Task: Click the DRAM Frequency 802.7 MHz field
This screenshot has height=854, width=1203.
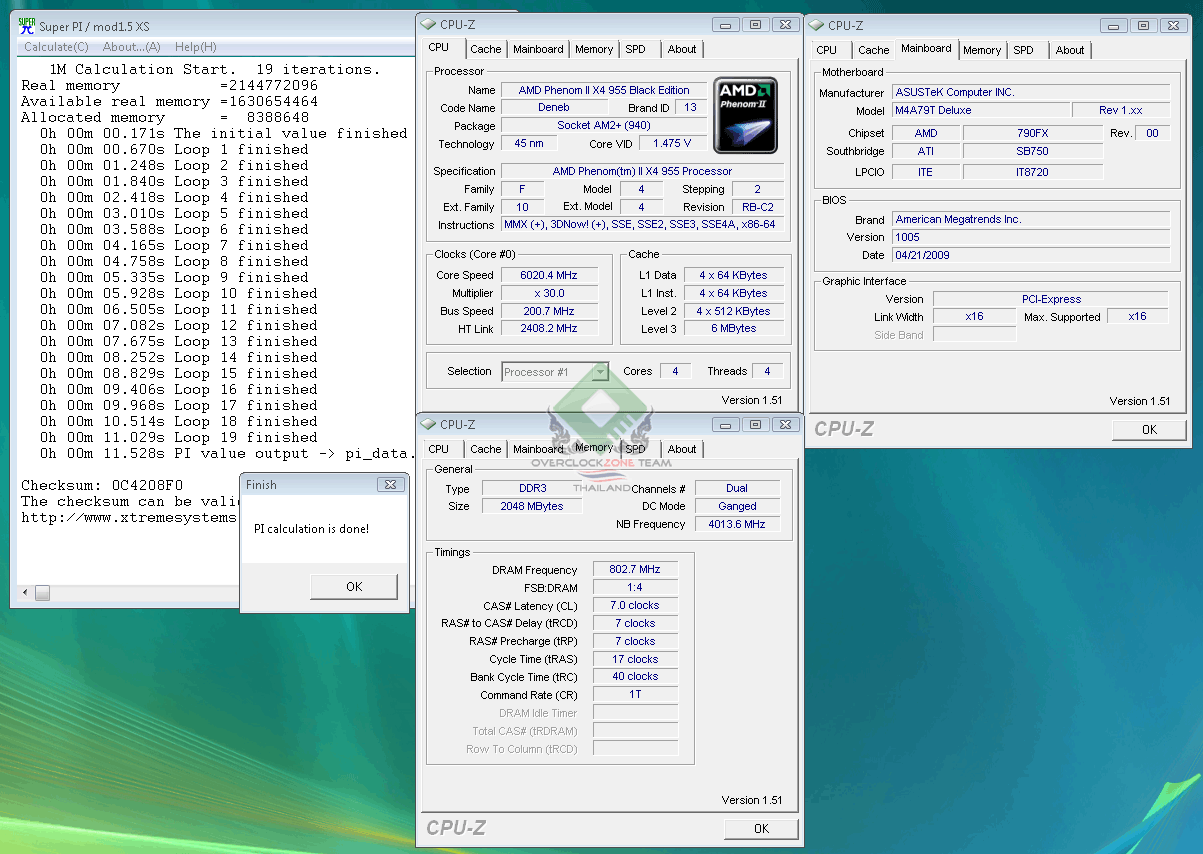Action: point(635,569)
